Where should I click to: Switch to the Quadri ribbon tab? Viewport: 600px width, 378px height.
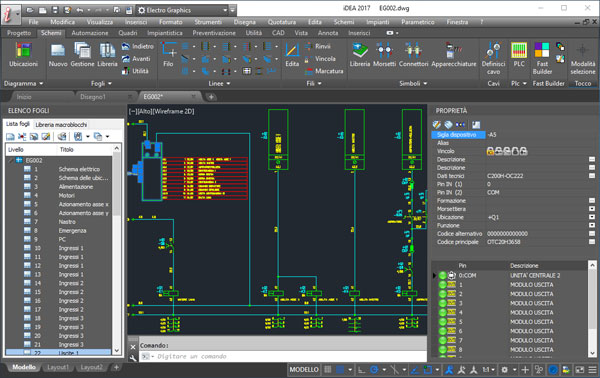coord(128,33)
